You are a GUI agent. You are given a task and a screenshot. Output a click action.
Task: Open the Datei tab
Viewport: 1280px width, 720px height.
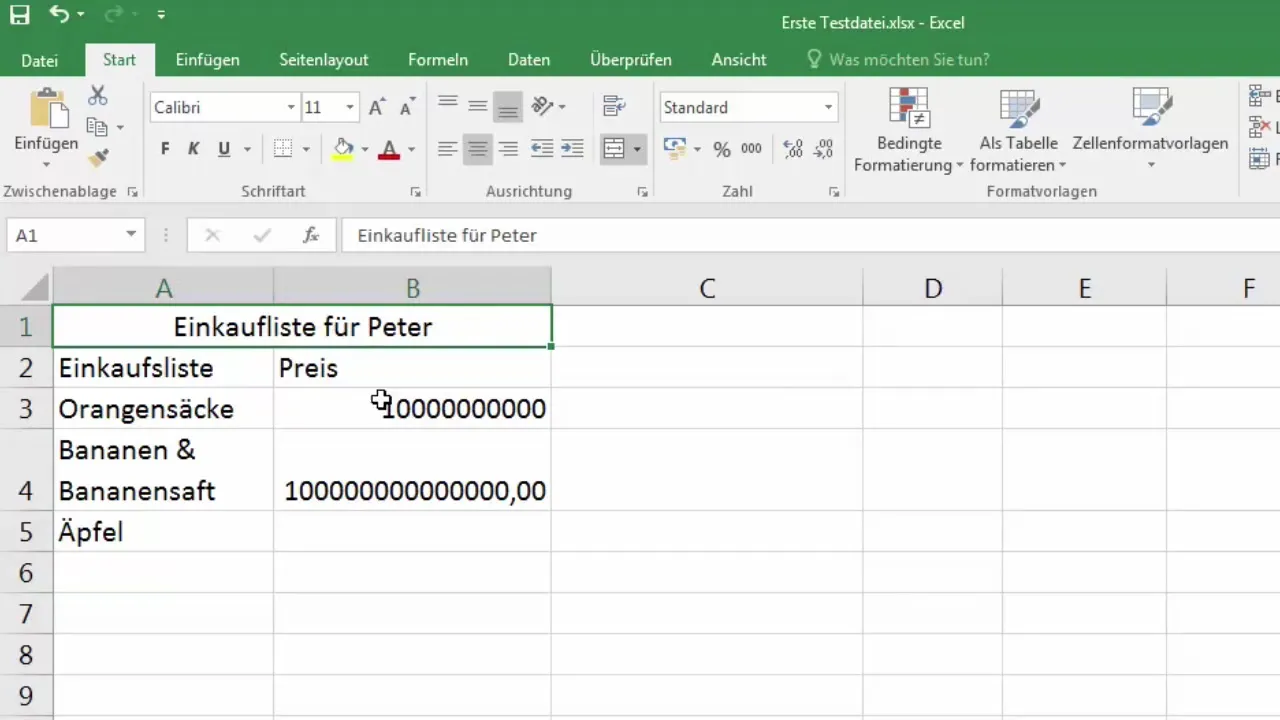[40, 60]
